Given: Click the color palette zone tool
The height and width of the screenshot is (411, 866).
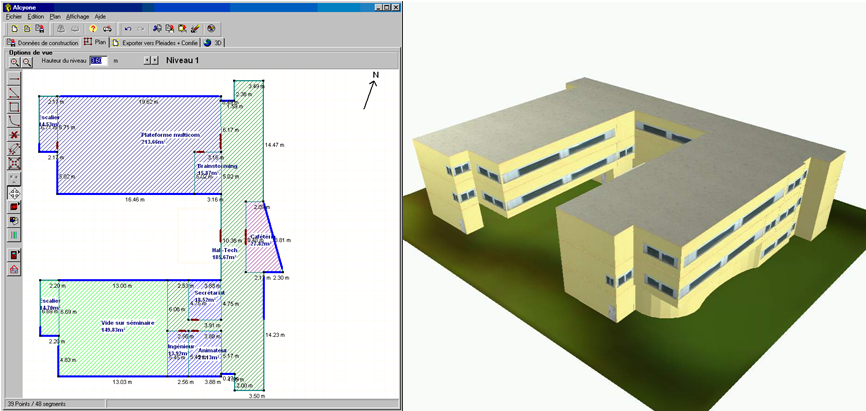Looking at the screenshot, I should point(14,221).
